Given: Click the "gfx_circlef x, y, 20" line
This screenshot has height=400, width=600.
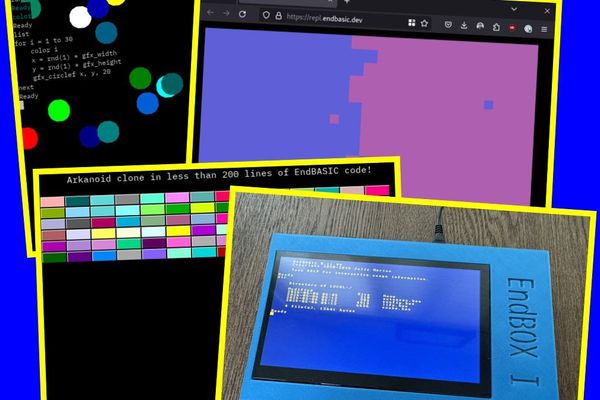Looking at the screenshot, I should tap(72, 74).
